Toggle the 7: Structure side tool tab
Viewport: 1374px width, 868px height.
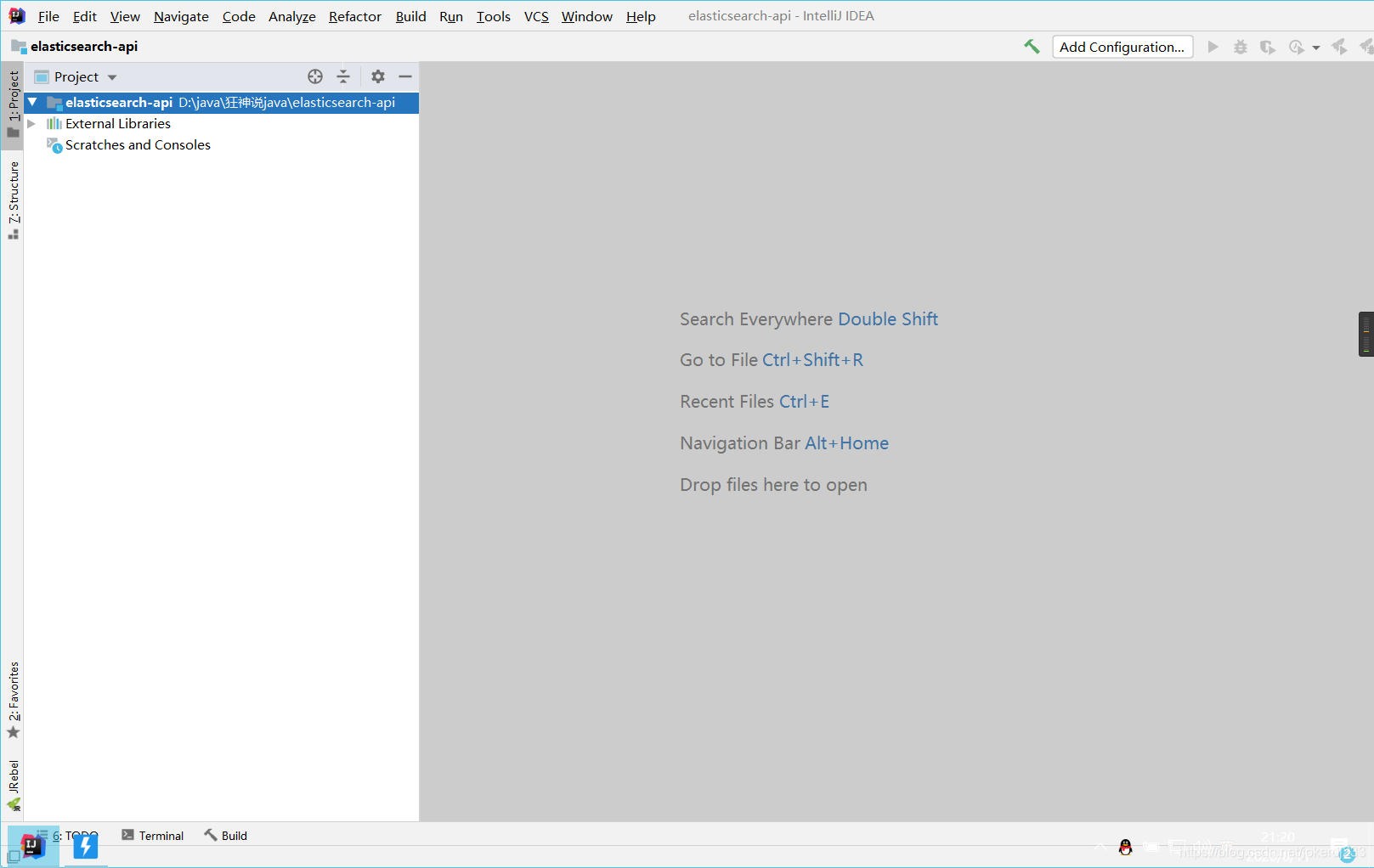(x=13, y=200)
